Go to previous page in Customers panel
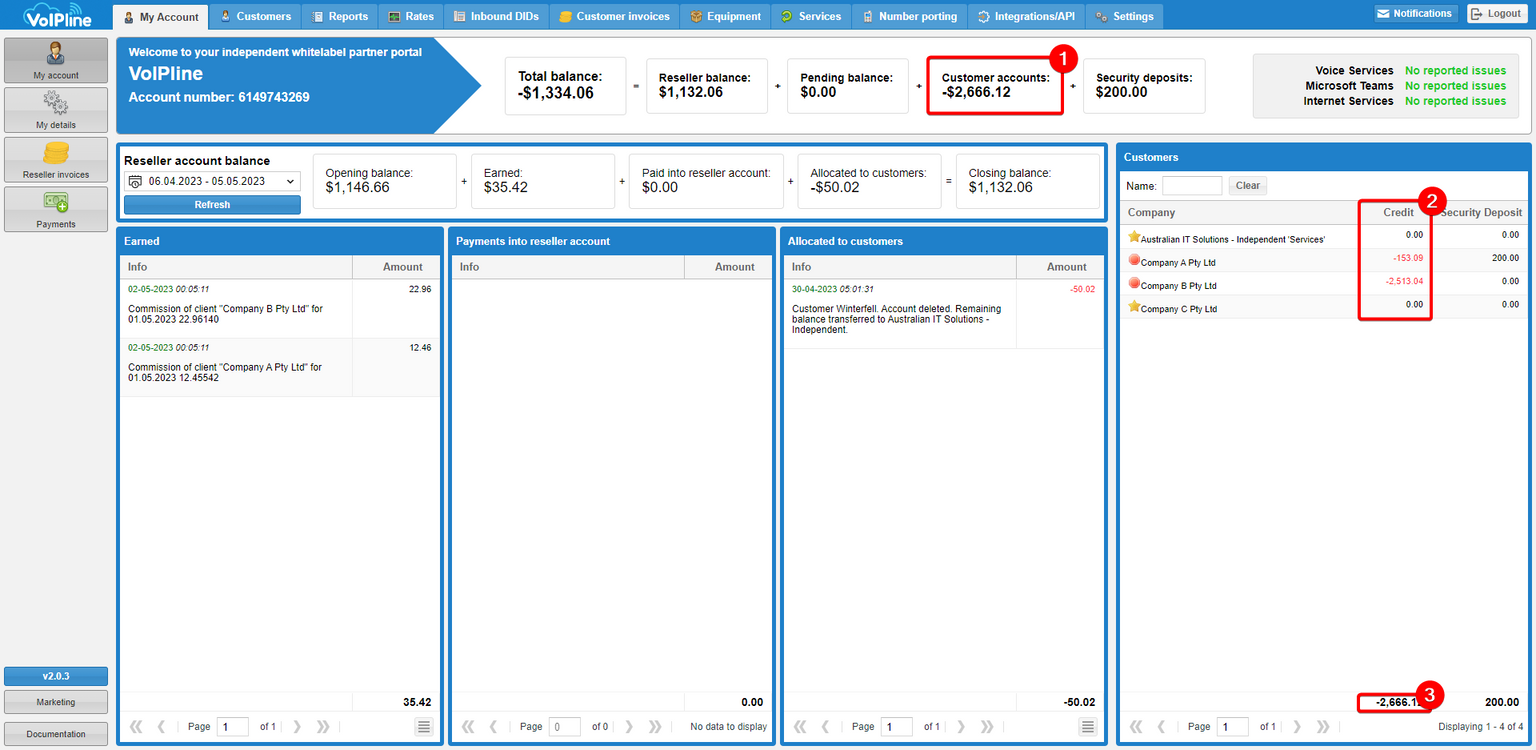 click(x=1161, y=727)
